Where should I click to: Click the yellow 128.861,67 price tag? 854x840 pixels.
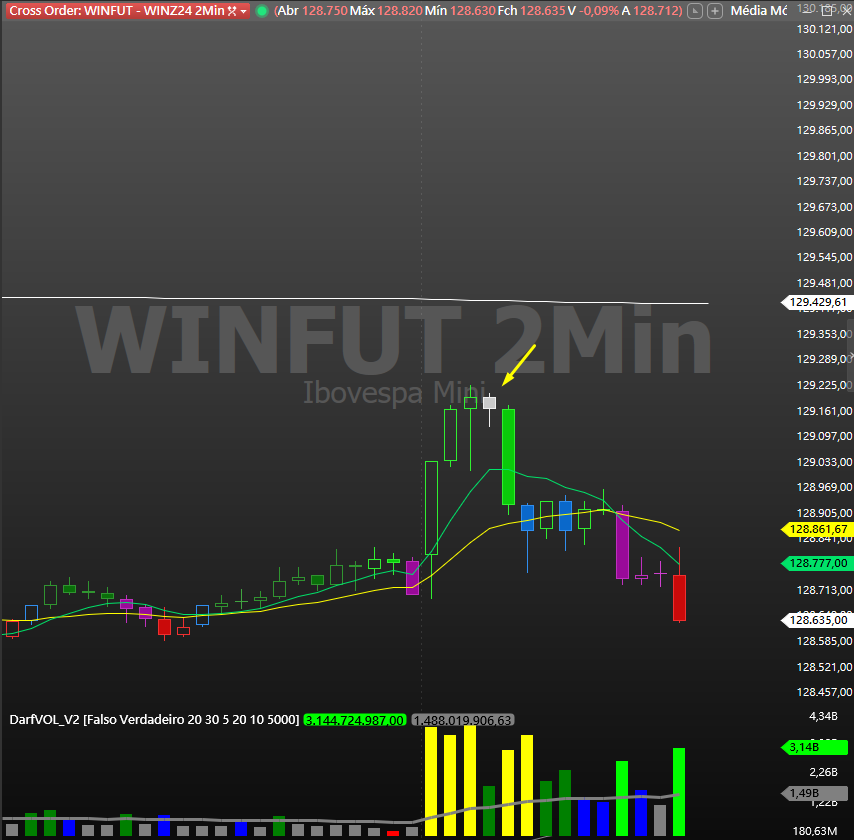click(x=816, y=529)
